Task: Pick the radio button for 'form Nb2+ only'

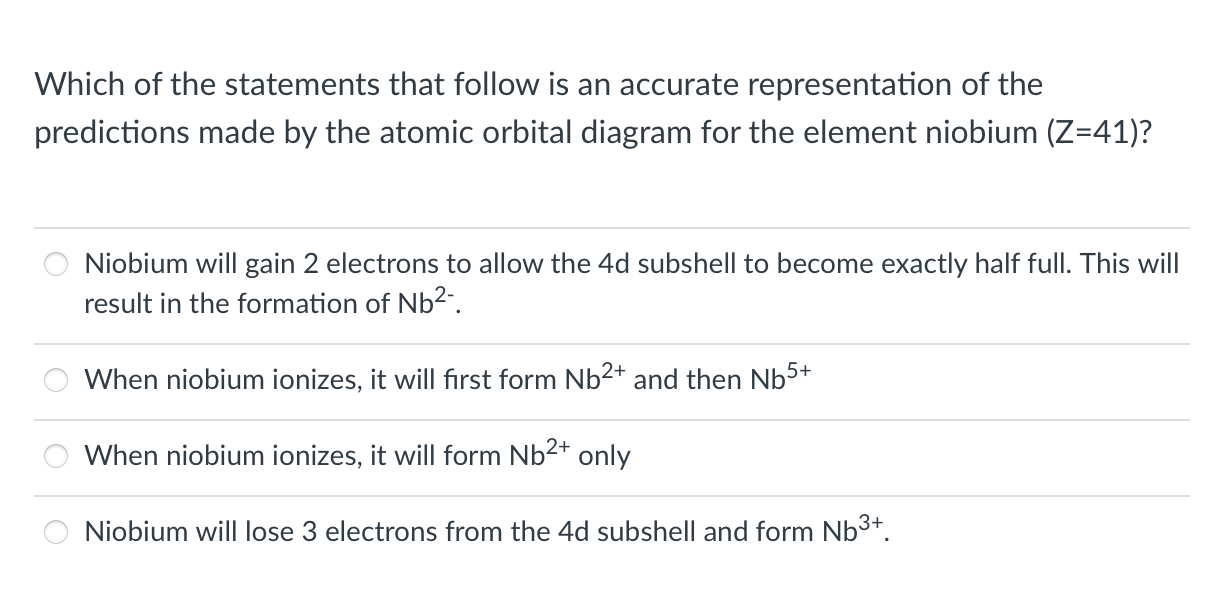Action: [x=54, y=456]
